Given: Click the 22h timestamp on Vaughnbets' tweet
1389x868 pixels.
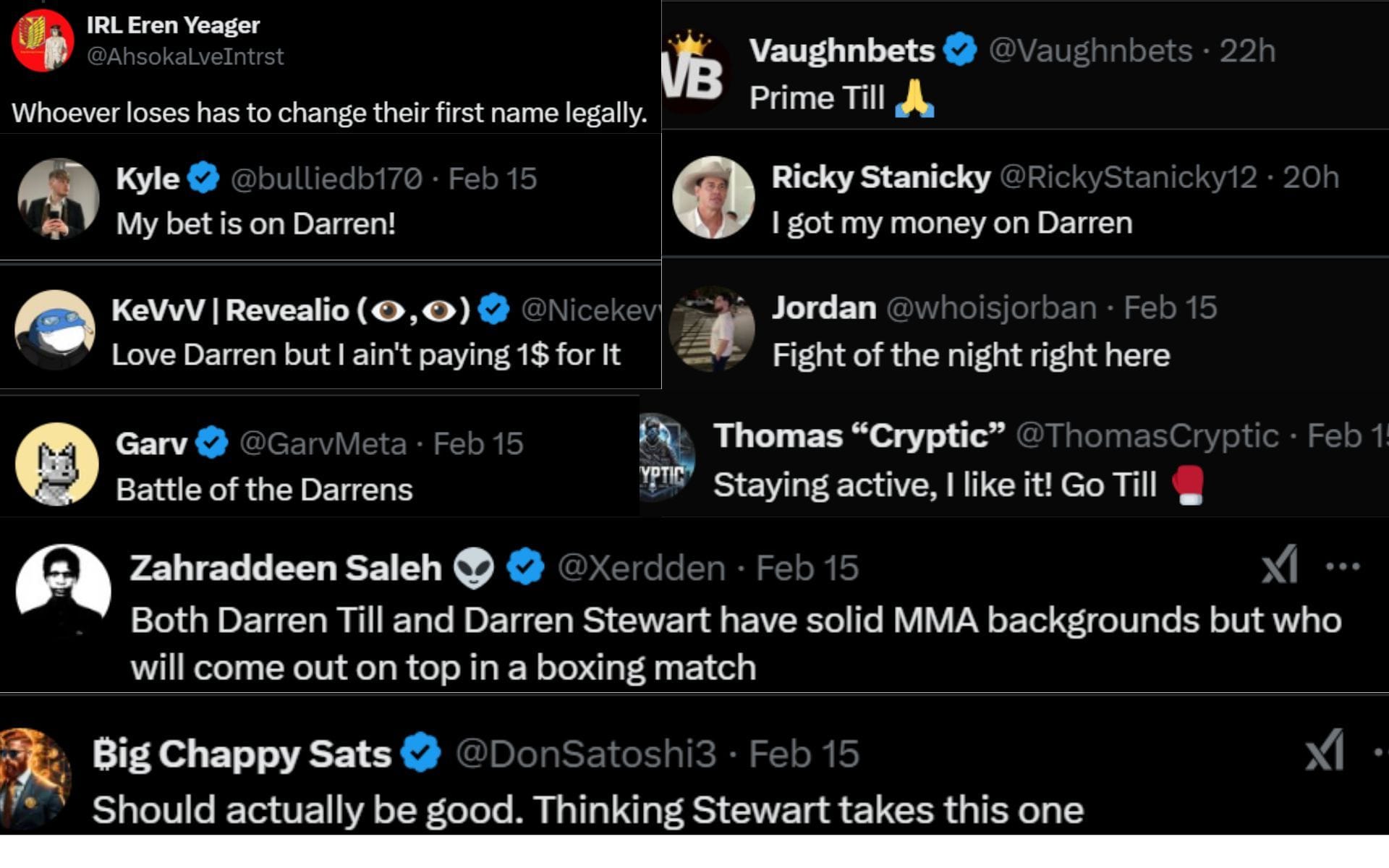Looking at the screenshot, I should coord(1247,51).
